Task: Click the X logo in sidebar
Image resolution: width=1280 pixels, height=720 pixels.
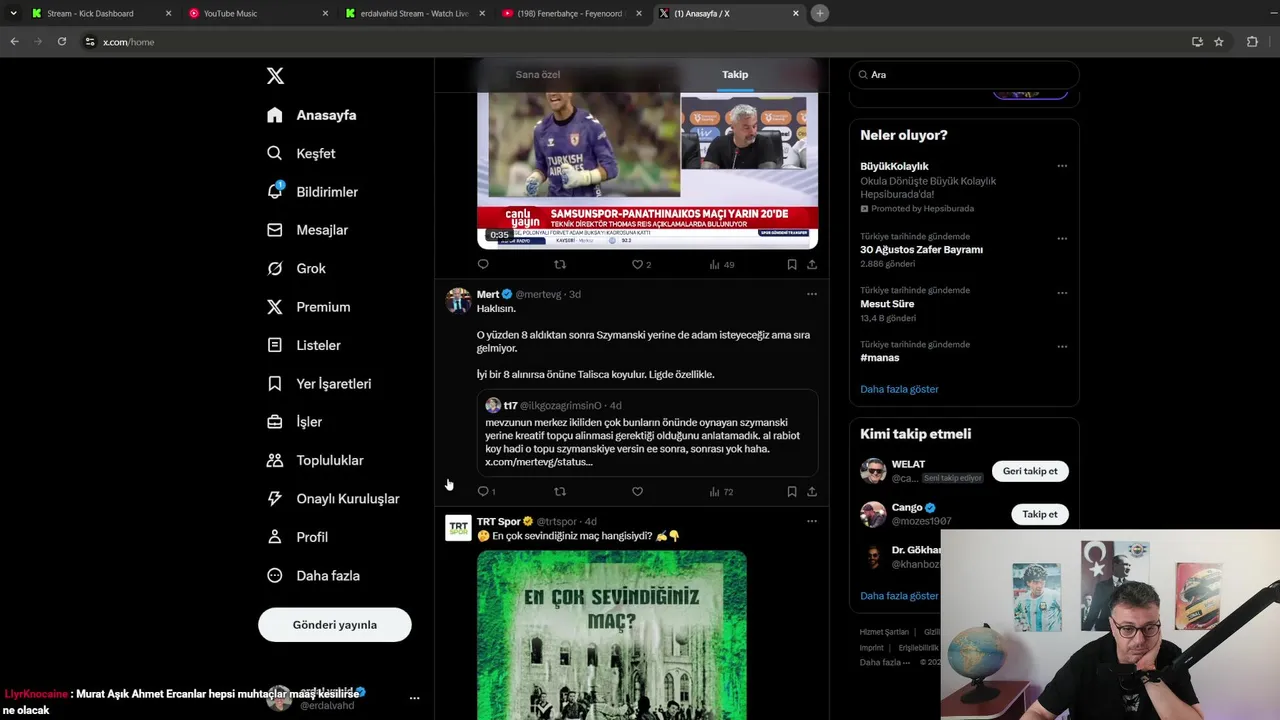Action: (x=275, y=76)
